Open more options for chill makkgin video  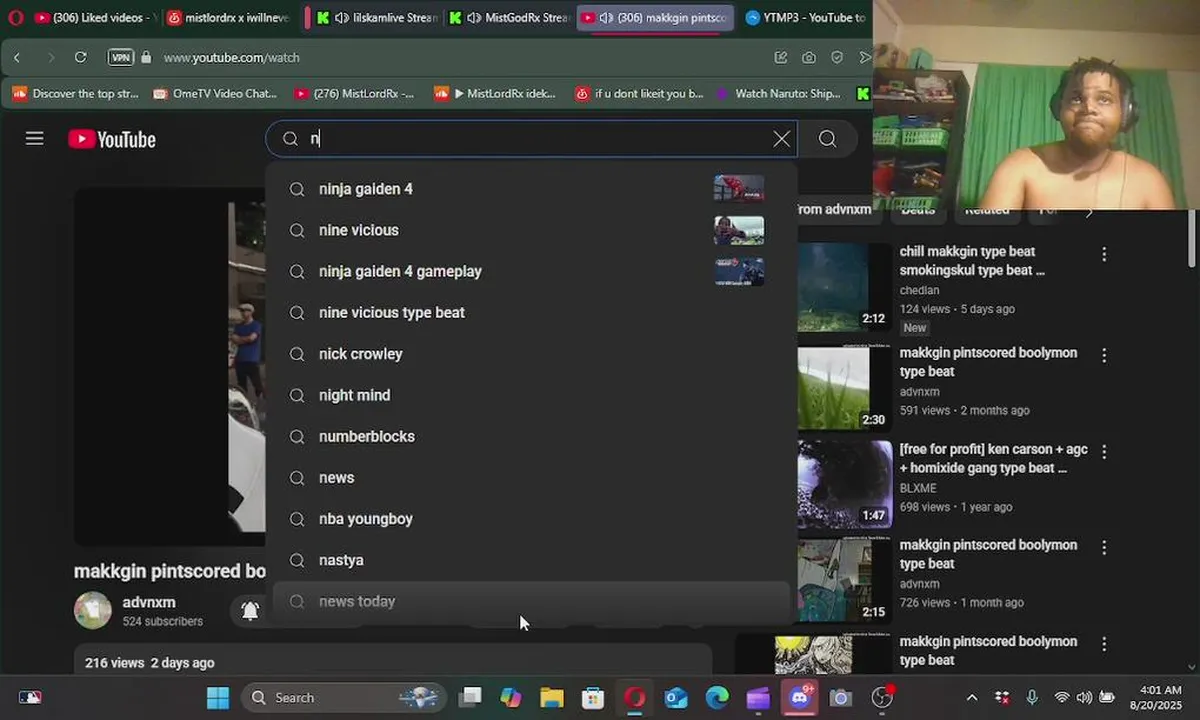(x=1104, y=255)
